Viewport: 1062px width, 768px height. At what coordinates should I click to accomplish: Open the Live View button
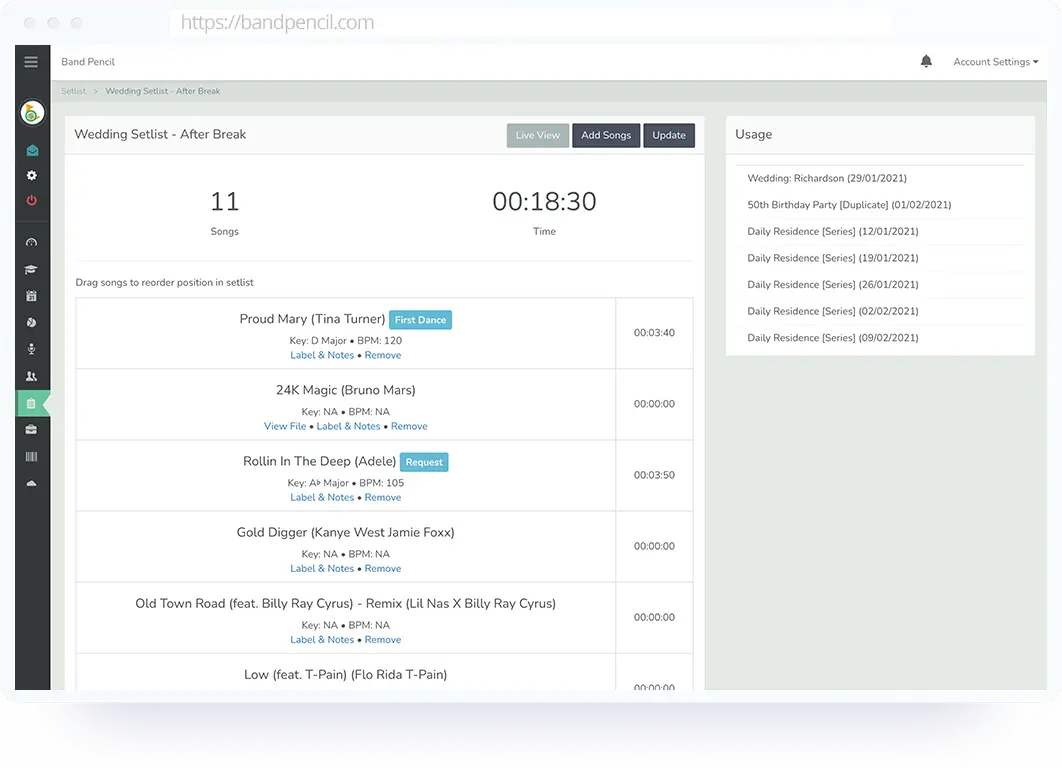tap(538, 135)
